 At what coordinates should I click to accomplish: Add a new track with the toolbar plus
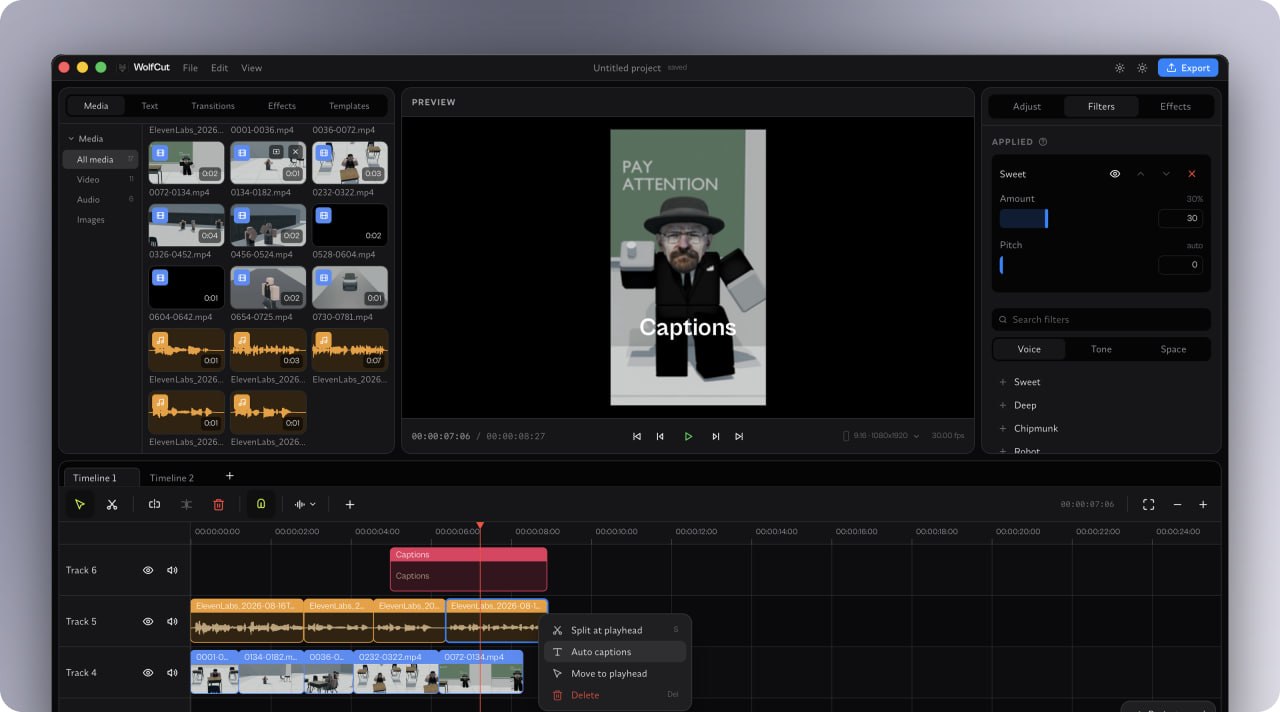pos(350,505)
